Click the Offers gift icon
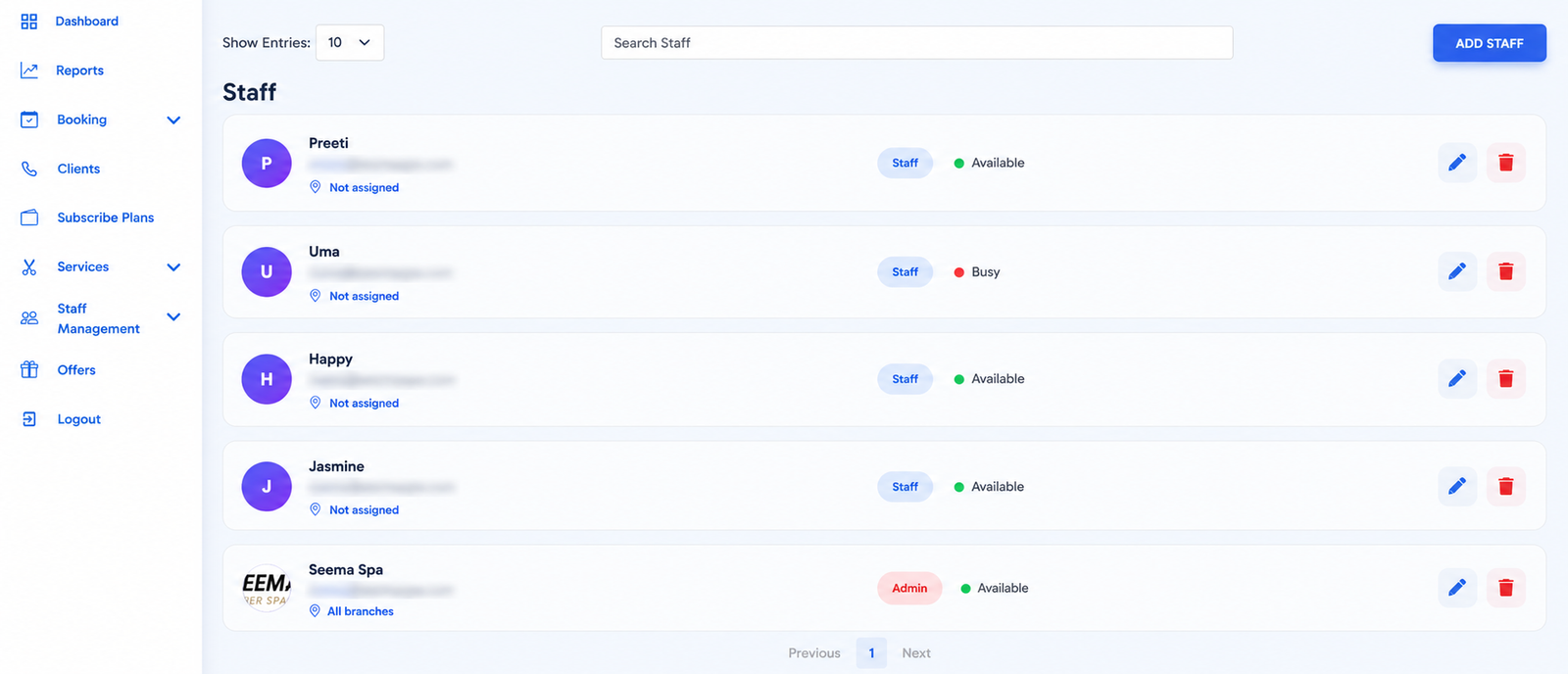1568x674 pixels. (29, 369)
